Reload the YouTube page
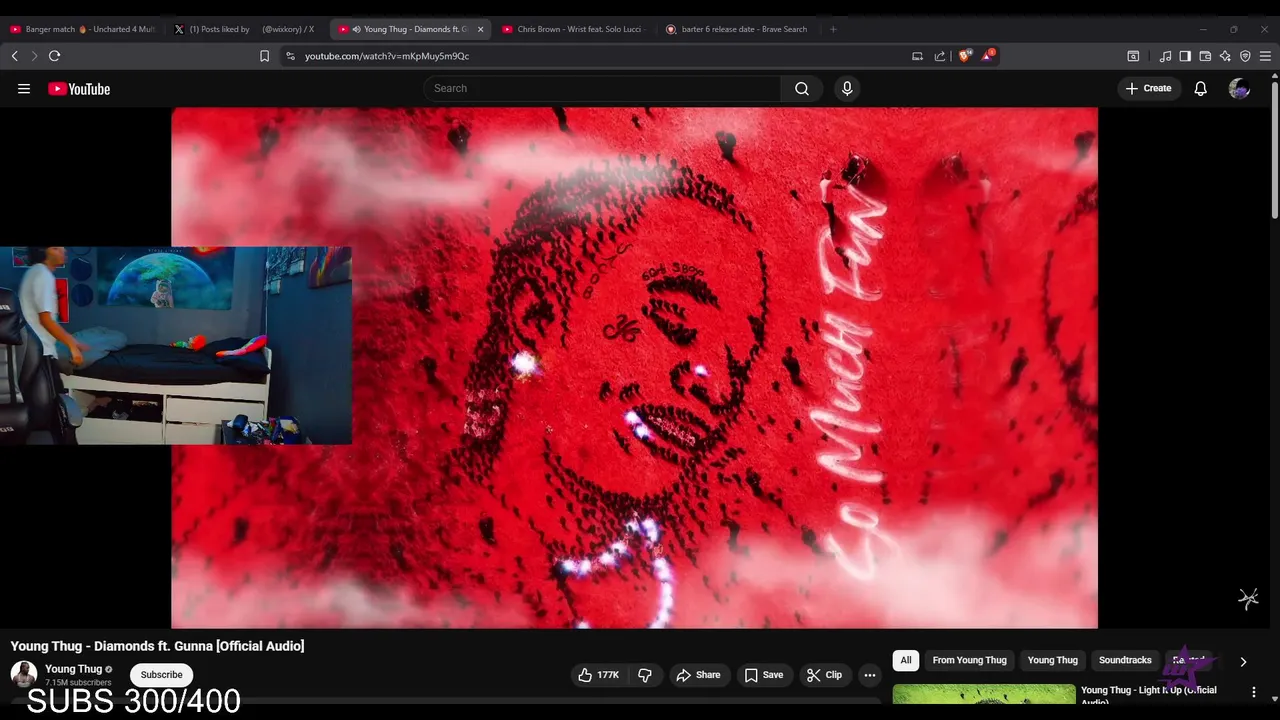The width and height of the screenshot is (1280, 720). pyautogui.click(x=55, y=56)
